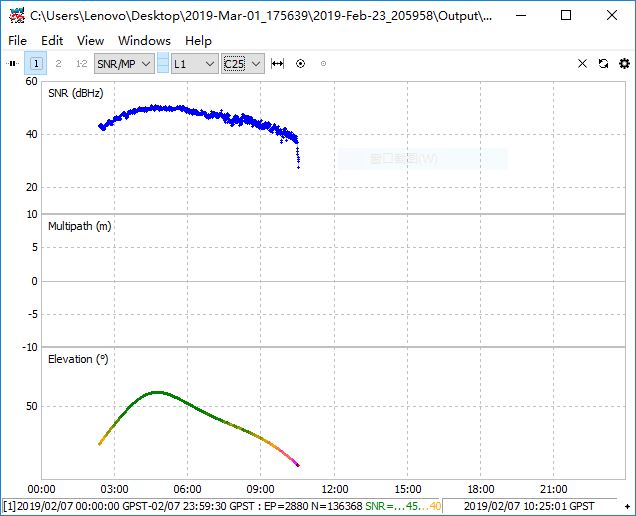Click the SNR (dBHz) plot label
The image size is (636, 516).
(x=76, y=93)
